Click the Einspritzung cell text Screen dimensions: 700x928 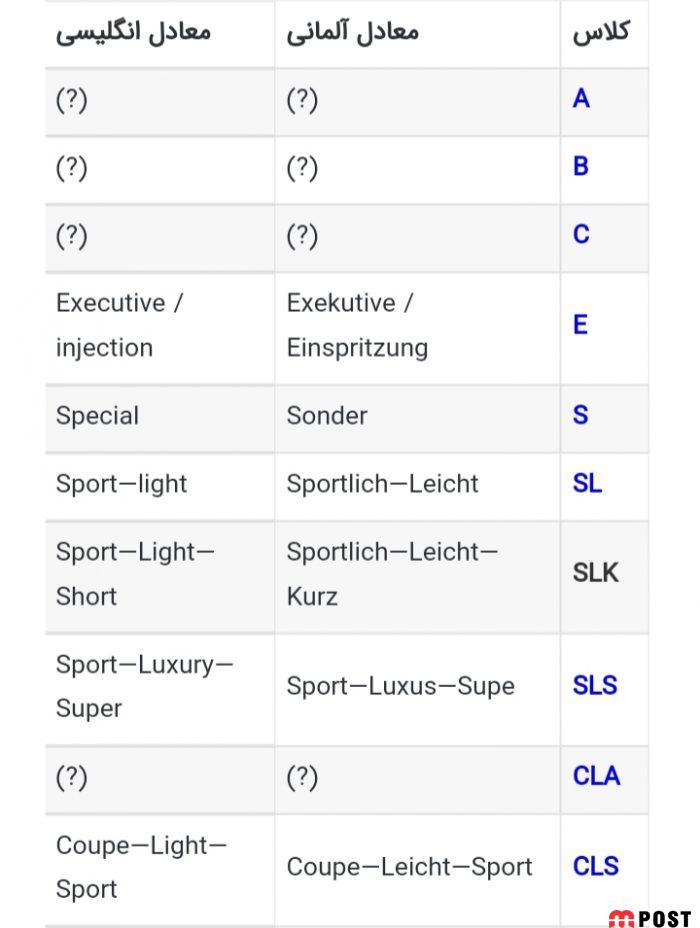[357, 347]
